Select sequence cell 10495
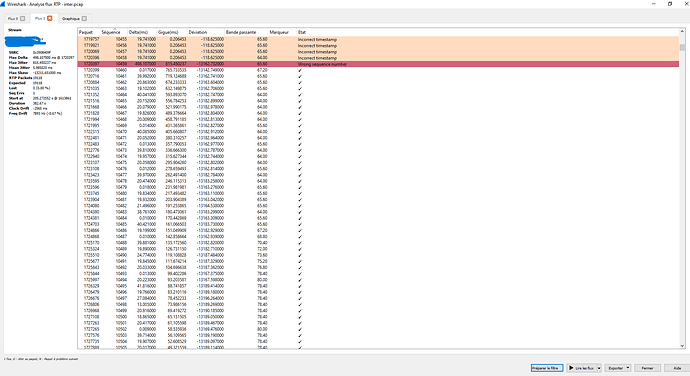 121,286
